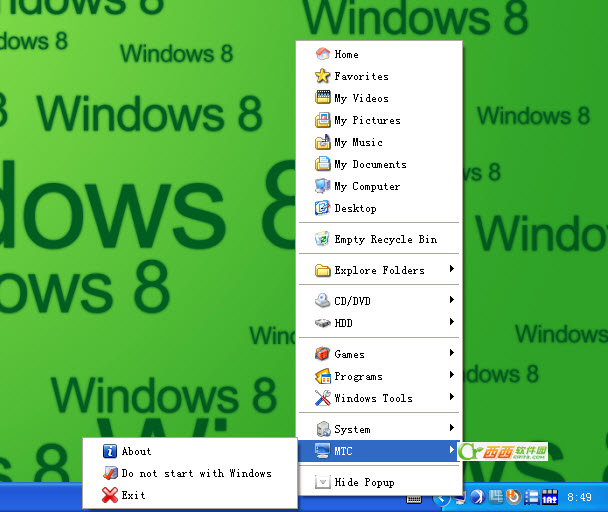Click the 8:49 taskbar clock

(579, 497)
